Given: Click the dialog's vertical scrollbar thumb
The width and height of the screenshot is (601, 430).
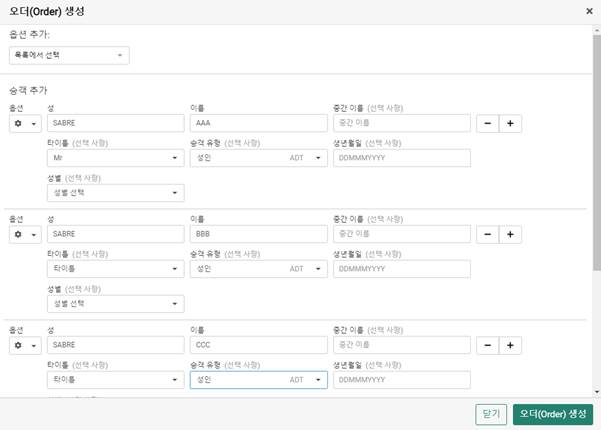Looking at the screenshot, I should point(597,153).
